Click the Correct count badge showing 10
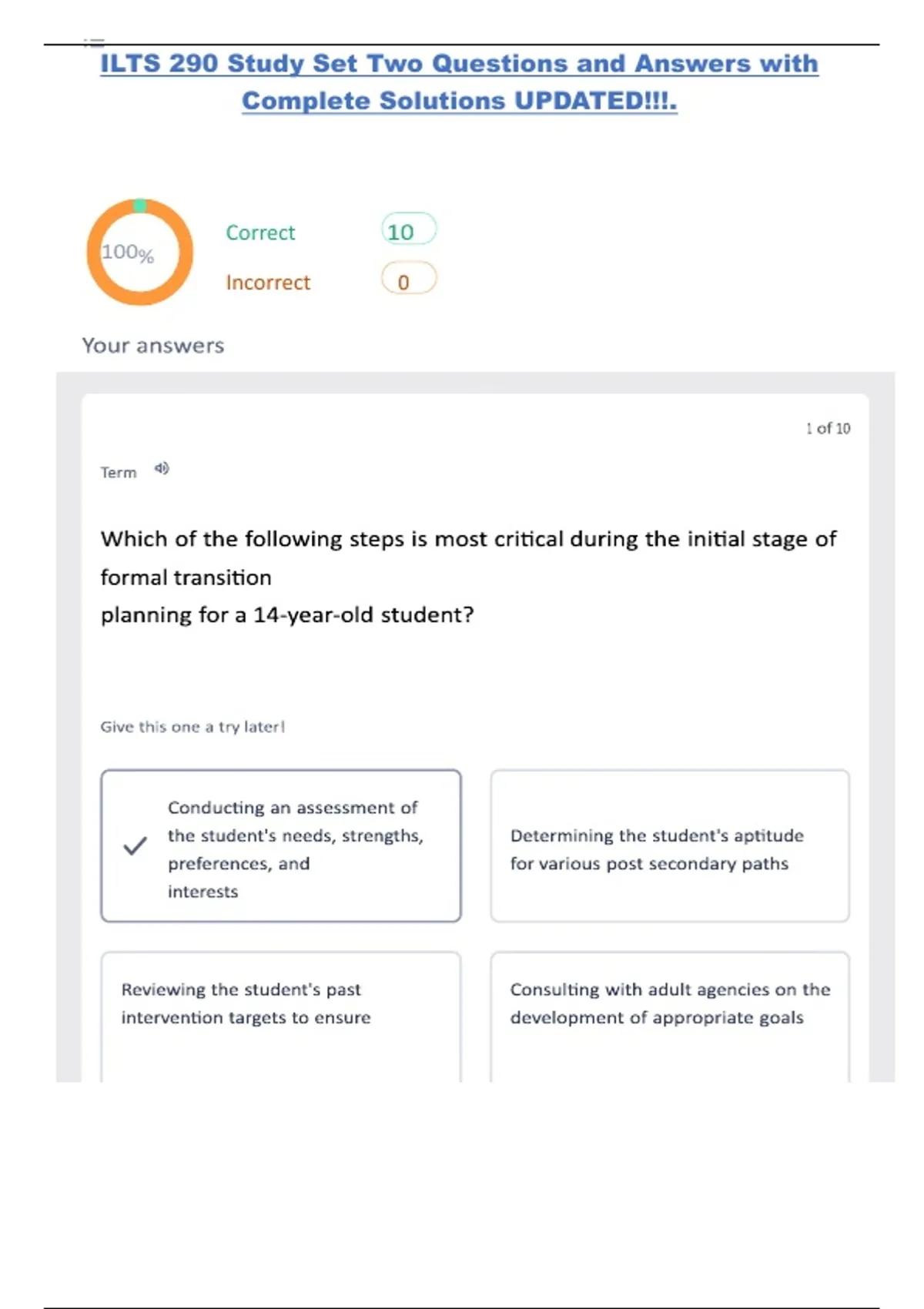The height and width of the screenshot is (1309, 924). point(408,230)
